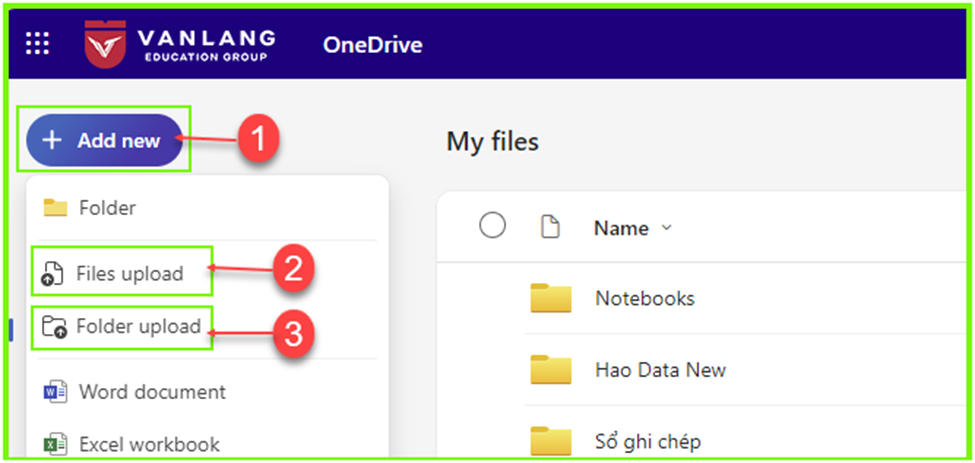This screenshot has width=975, height=463.
Task: Click the yellow Folder icon in menu
Action: (x=55, y=208)
